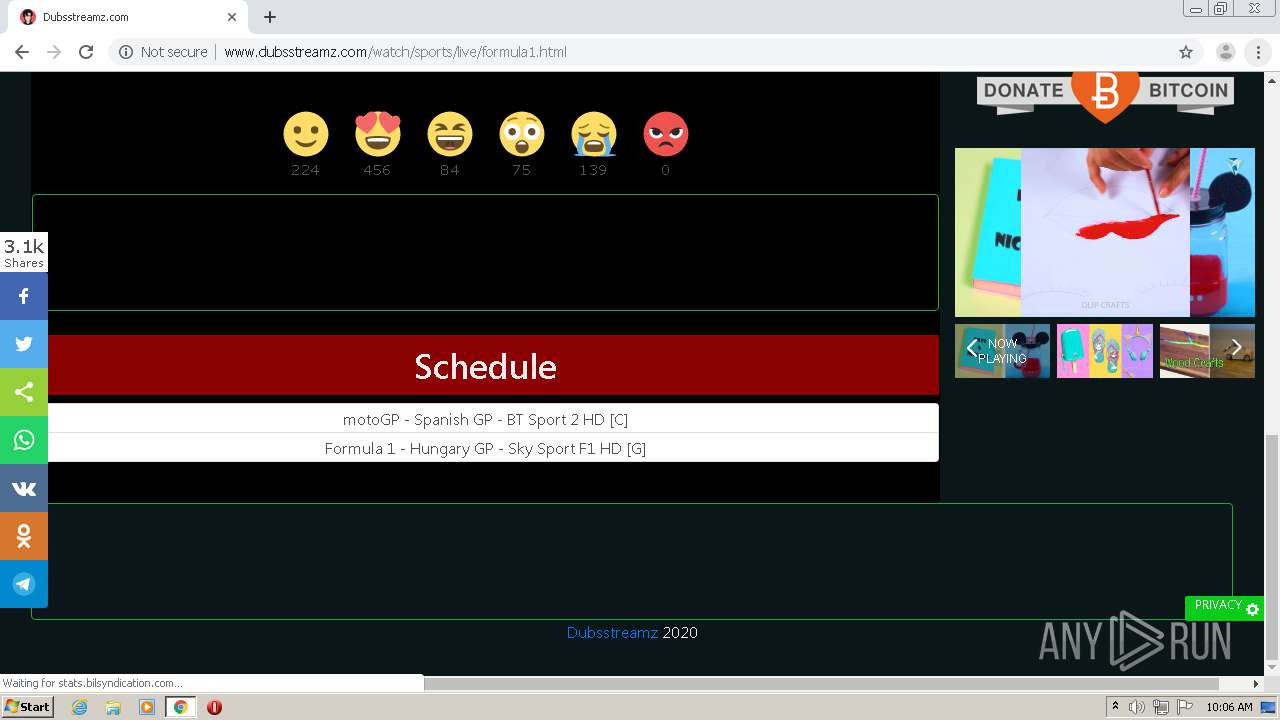
Task: Open the Chrome profile avatar
Action: (x=1225, y=52)
